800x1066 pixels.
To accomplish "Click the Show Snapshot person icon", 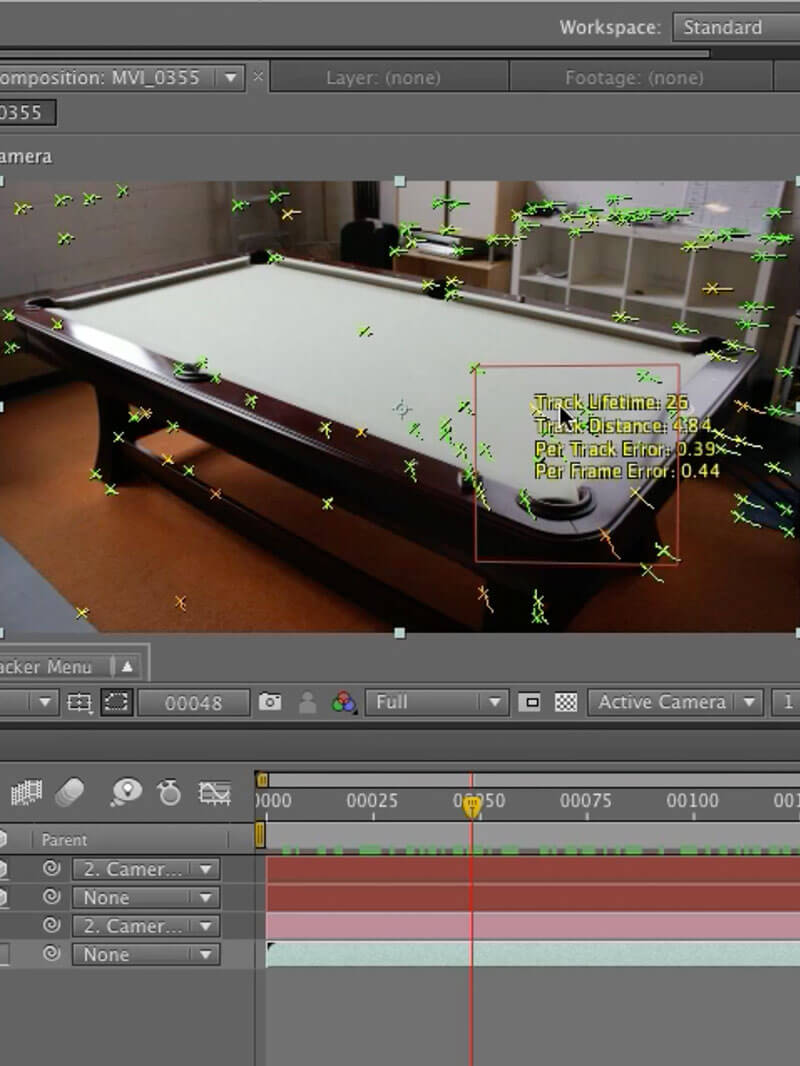I will 308,703.
